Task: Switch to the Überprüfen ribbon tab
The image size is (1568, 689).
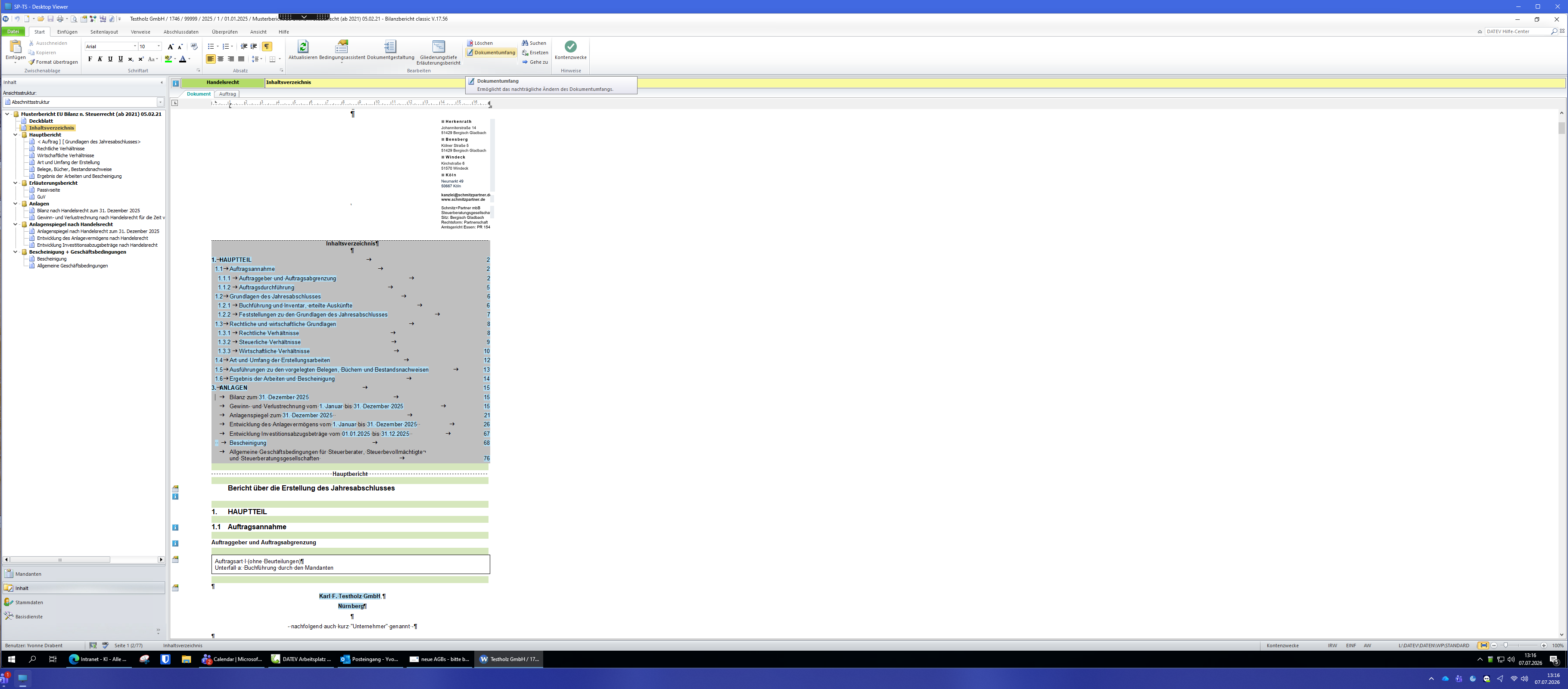Action: pos(224,32)
